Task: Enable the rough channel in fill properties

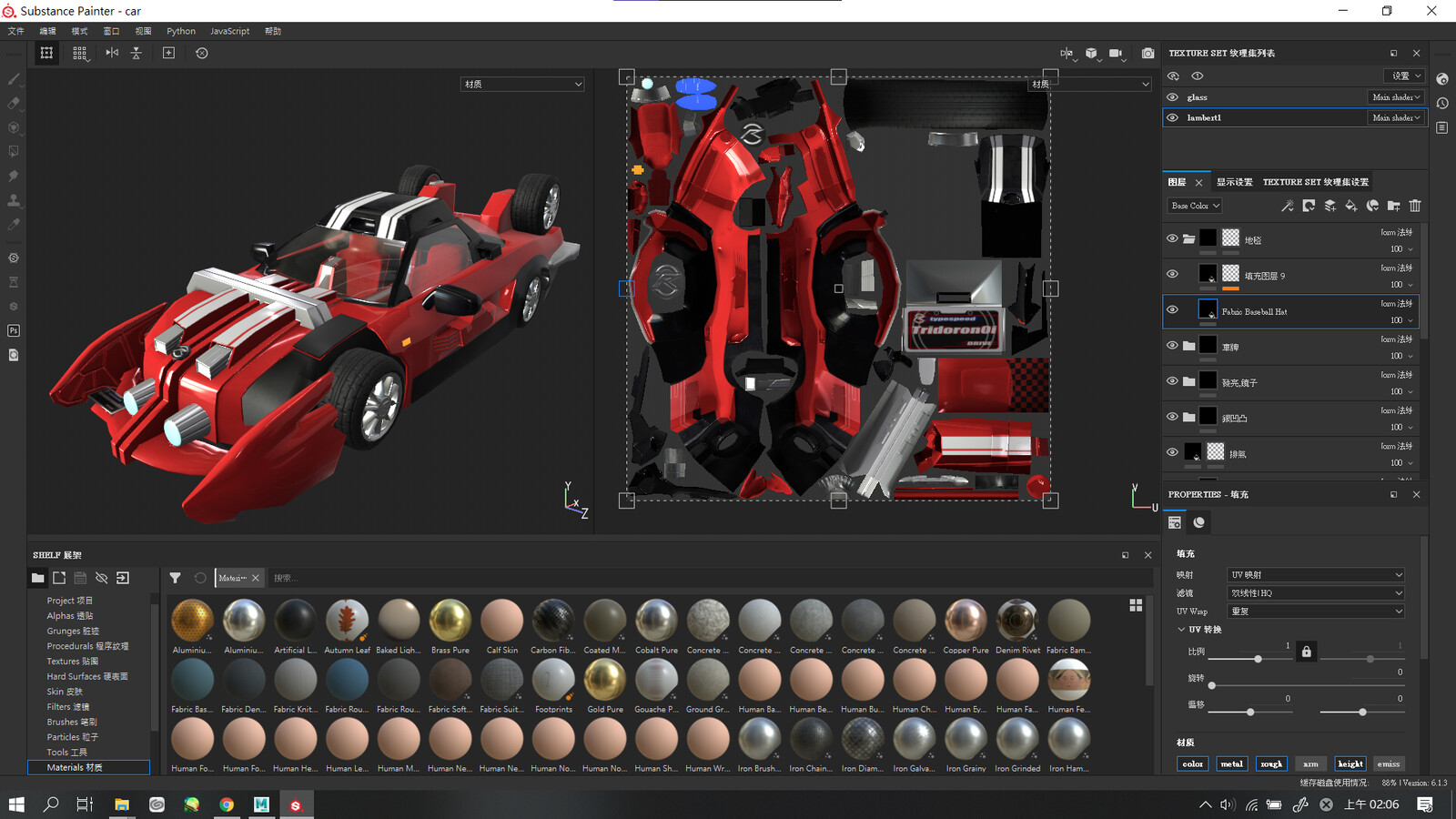Action: click(1271, 763)
